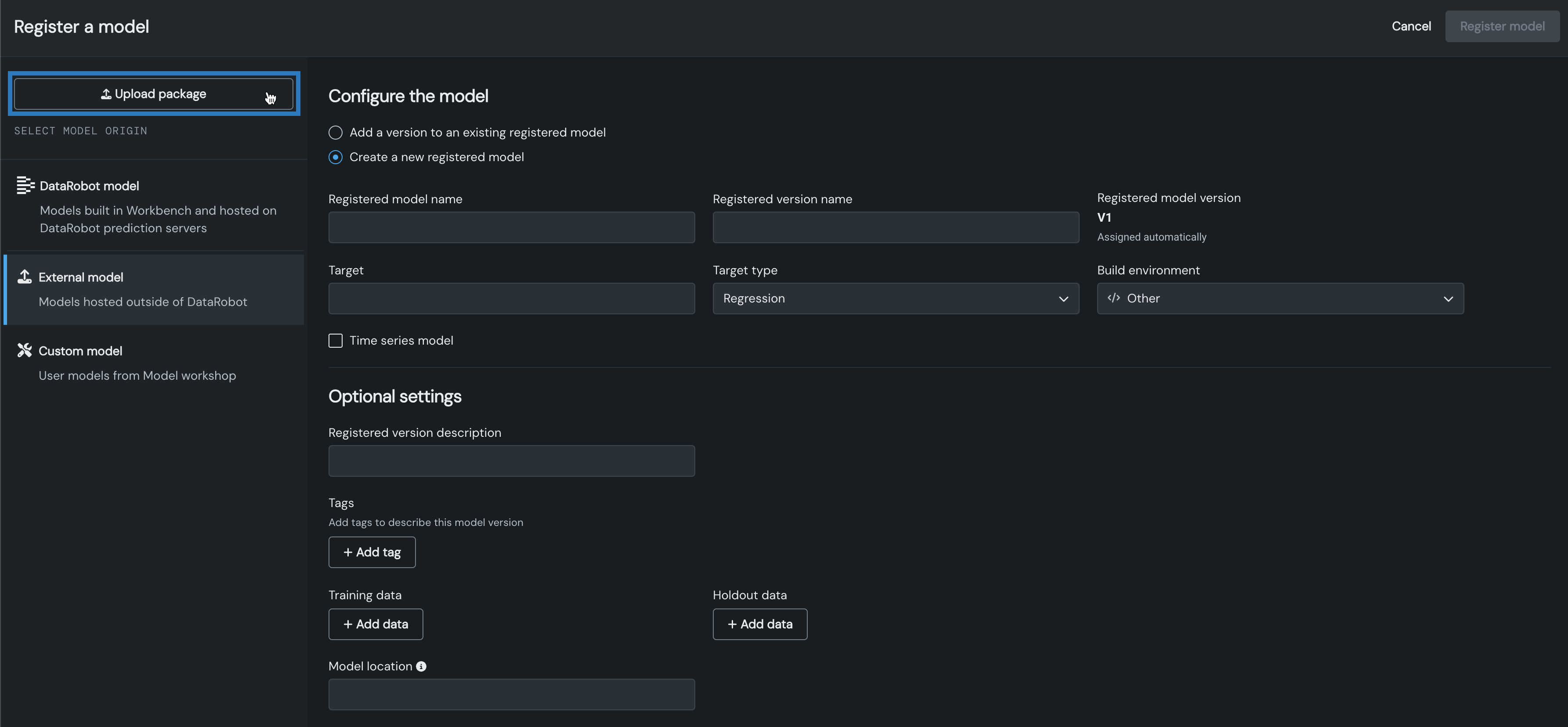Select the DataRobot model origin
The height and width of the screenshot is (727, 1568).
[x=153, y=205]
